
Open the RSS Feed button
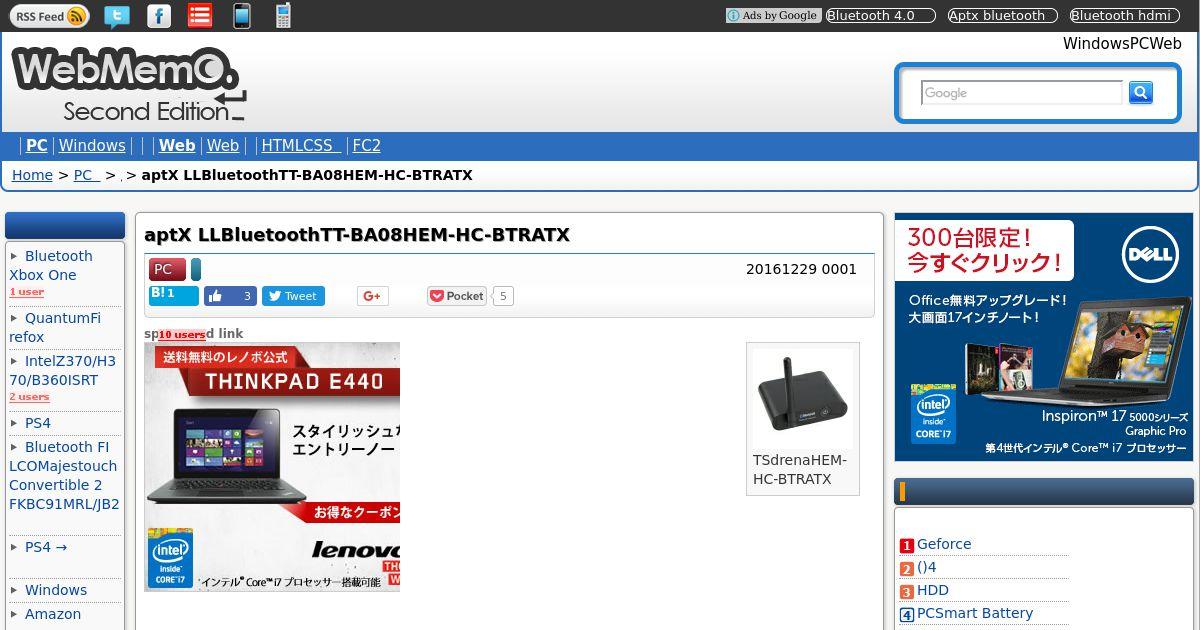50,16
